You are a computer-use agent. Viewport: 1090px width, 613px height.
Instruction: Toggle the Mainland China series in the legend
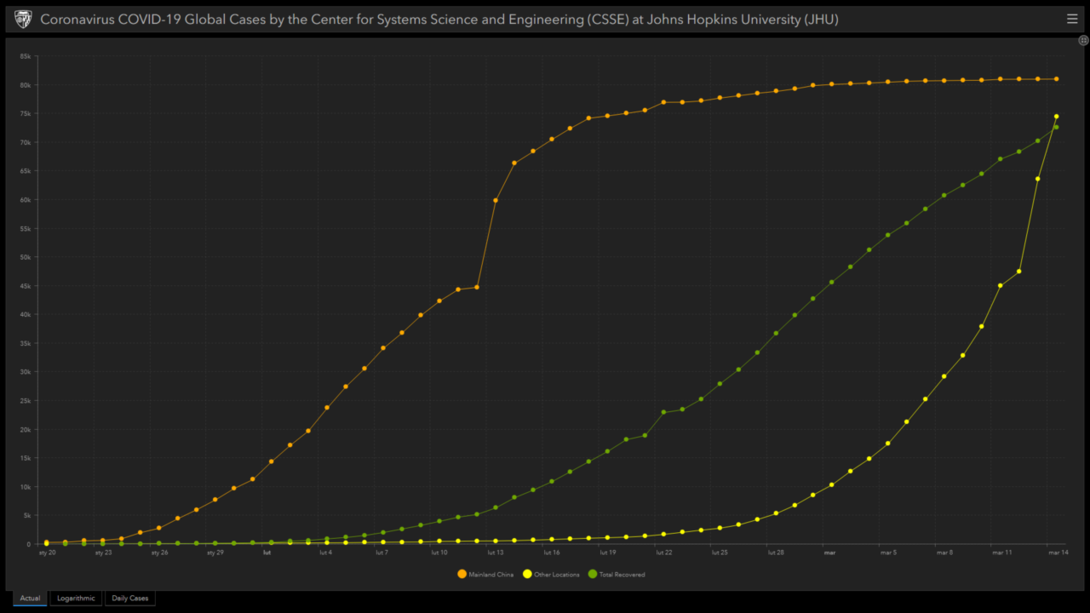[485, 574]
